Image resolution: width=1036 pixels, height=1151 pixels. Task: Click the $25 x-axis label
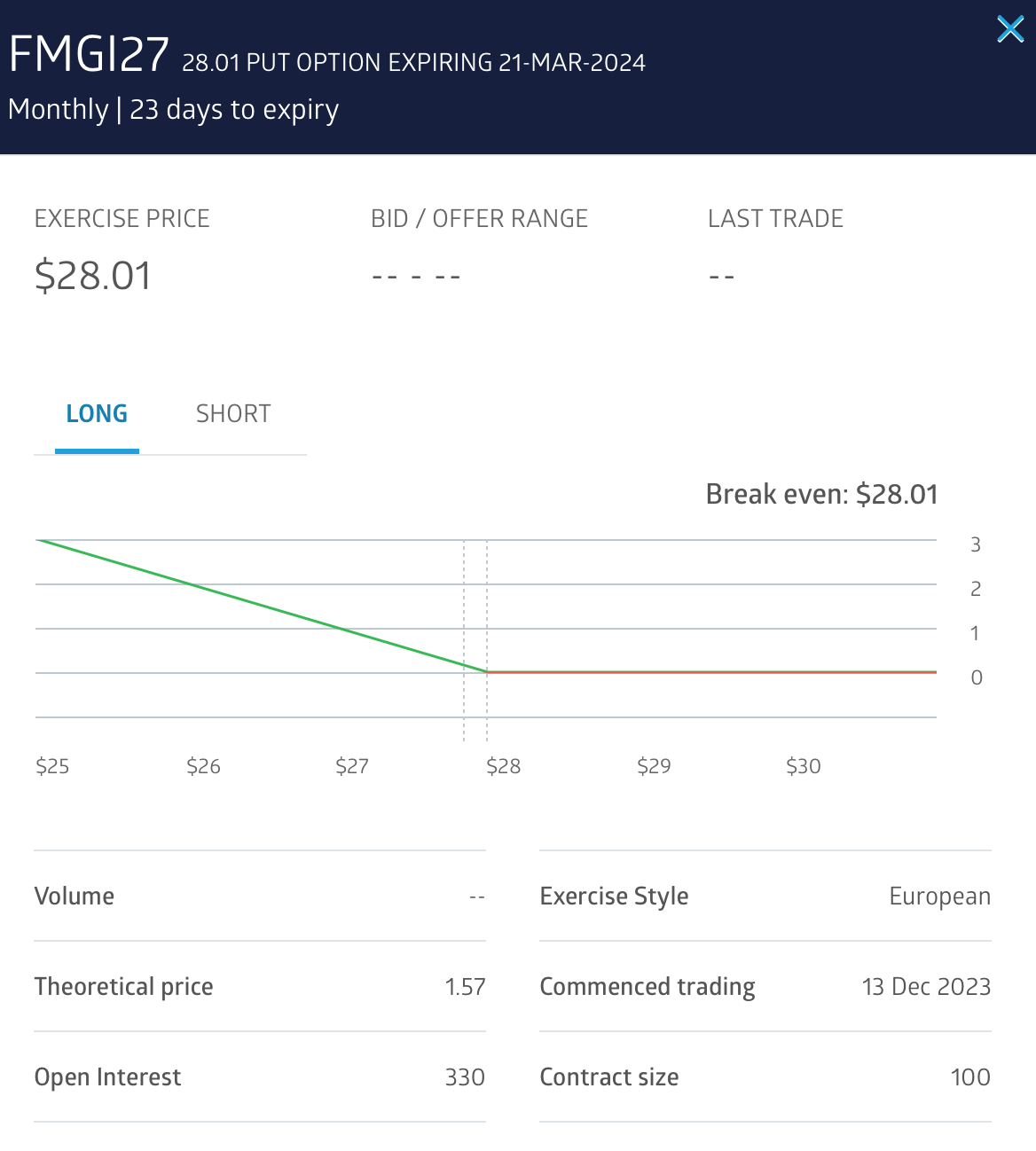coord(52,766)
